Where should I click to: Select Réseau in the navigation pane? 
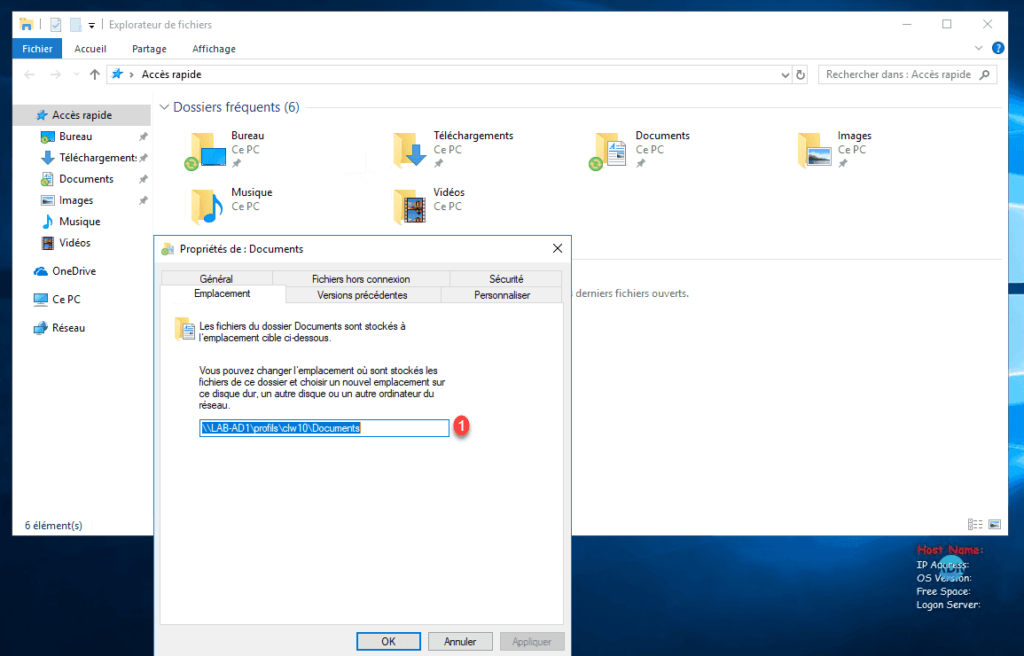[69, 328]
